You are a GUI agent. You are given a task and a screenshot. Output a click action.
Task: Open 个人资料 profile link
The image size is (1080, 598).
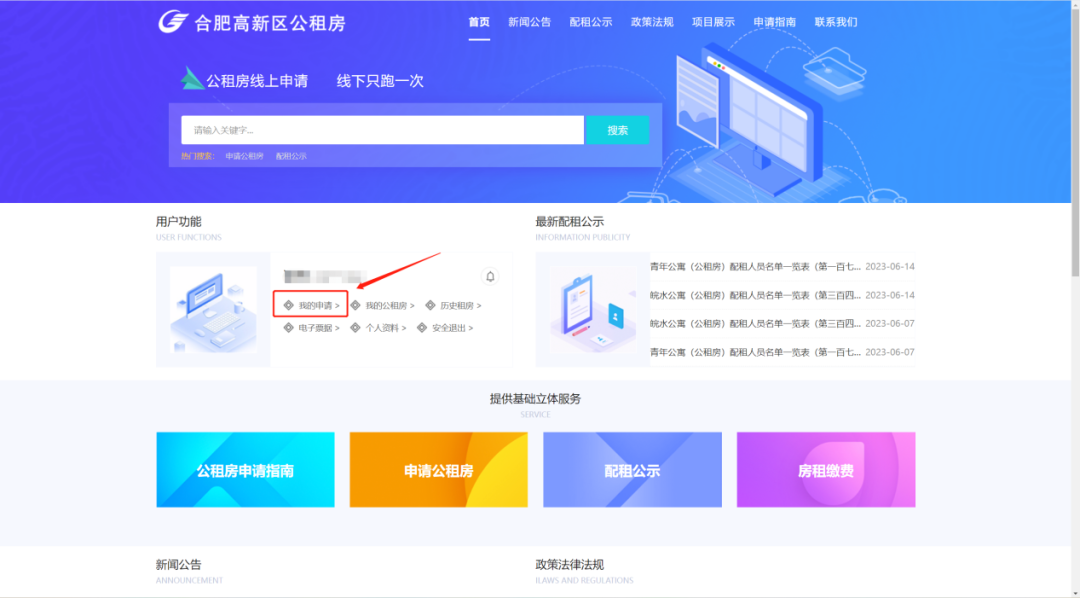[384, 328]
